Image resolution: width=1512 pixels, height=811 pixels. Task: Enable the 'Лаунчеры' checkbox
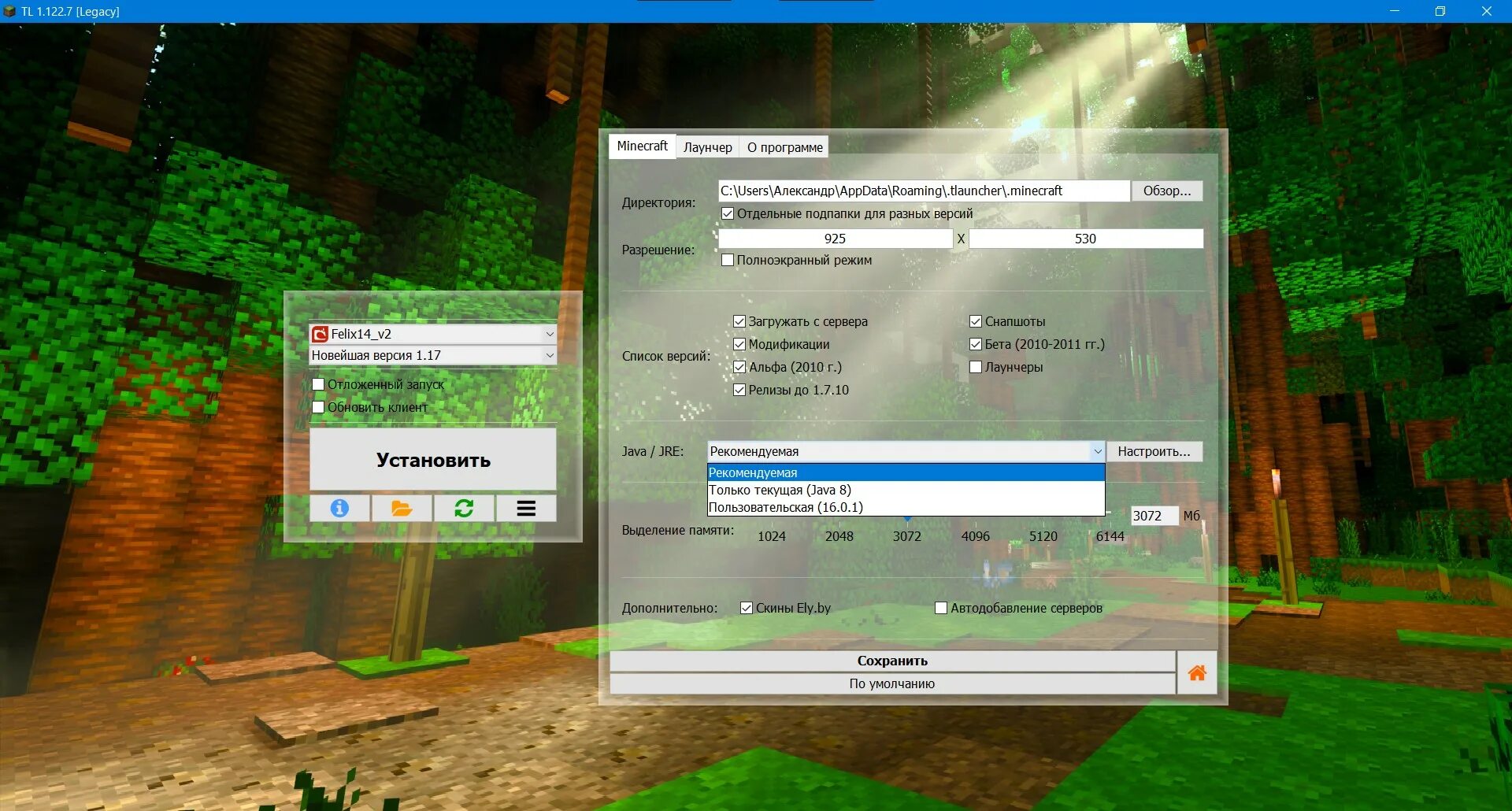976,367
